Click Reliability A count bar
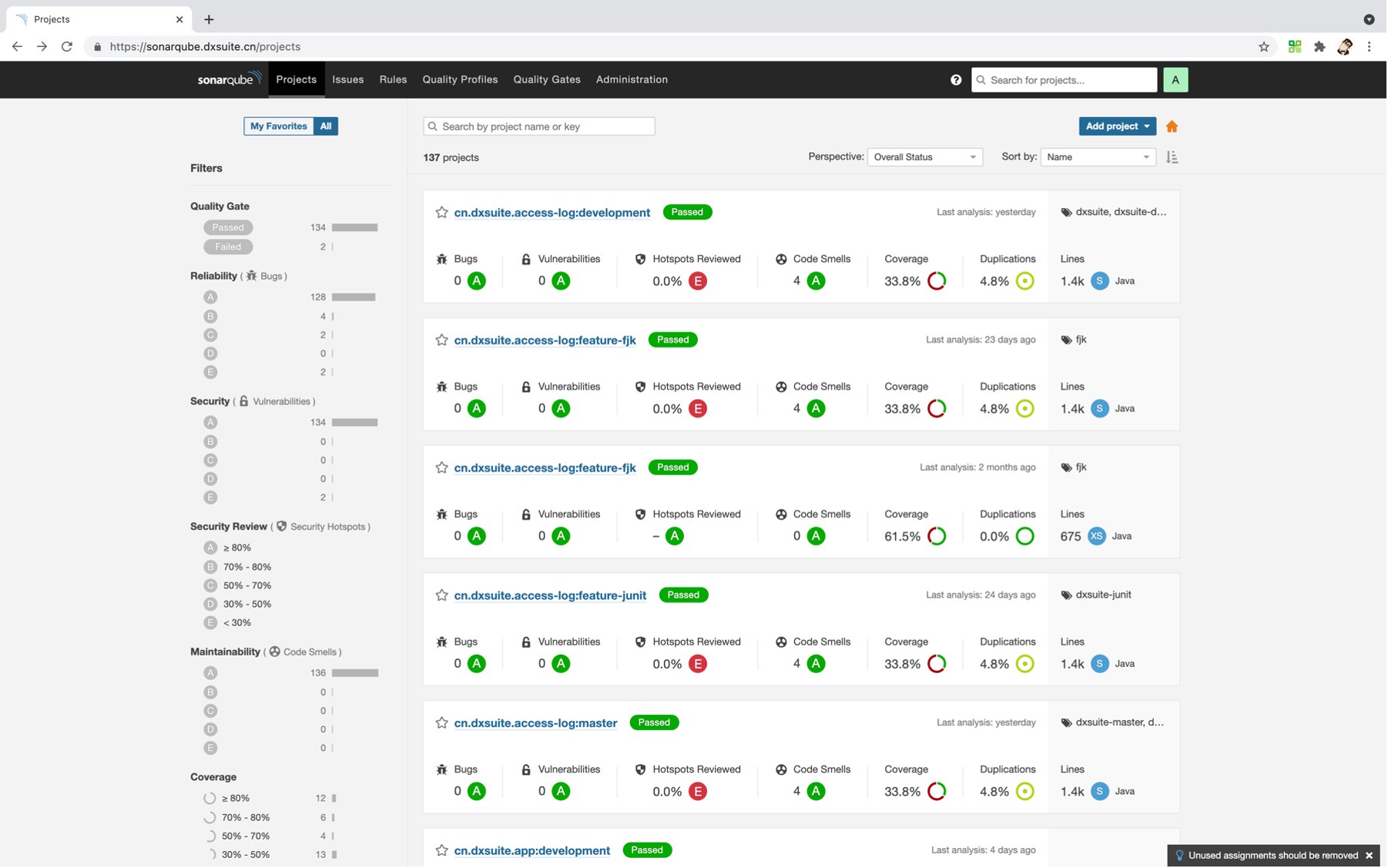The image size is (1388, 868). 354,297
